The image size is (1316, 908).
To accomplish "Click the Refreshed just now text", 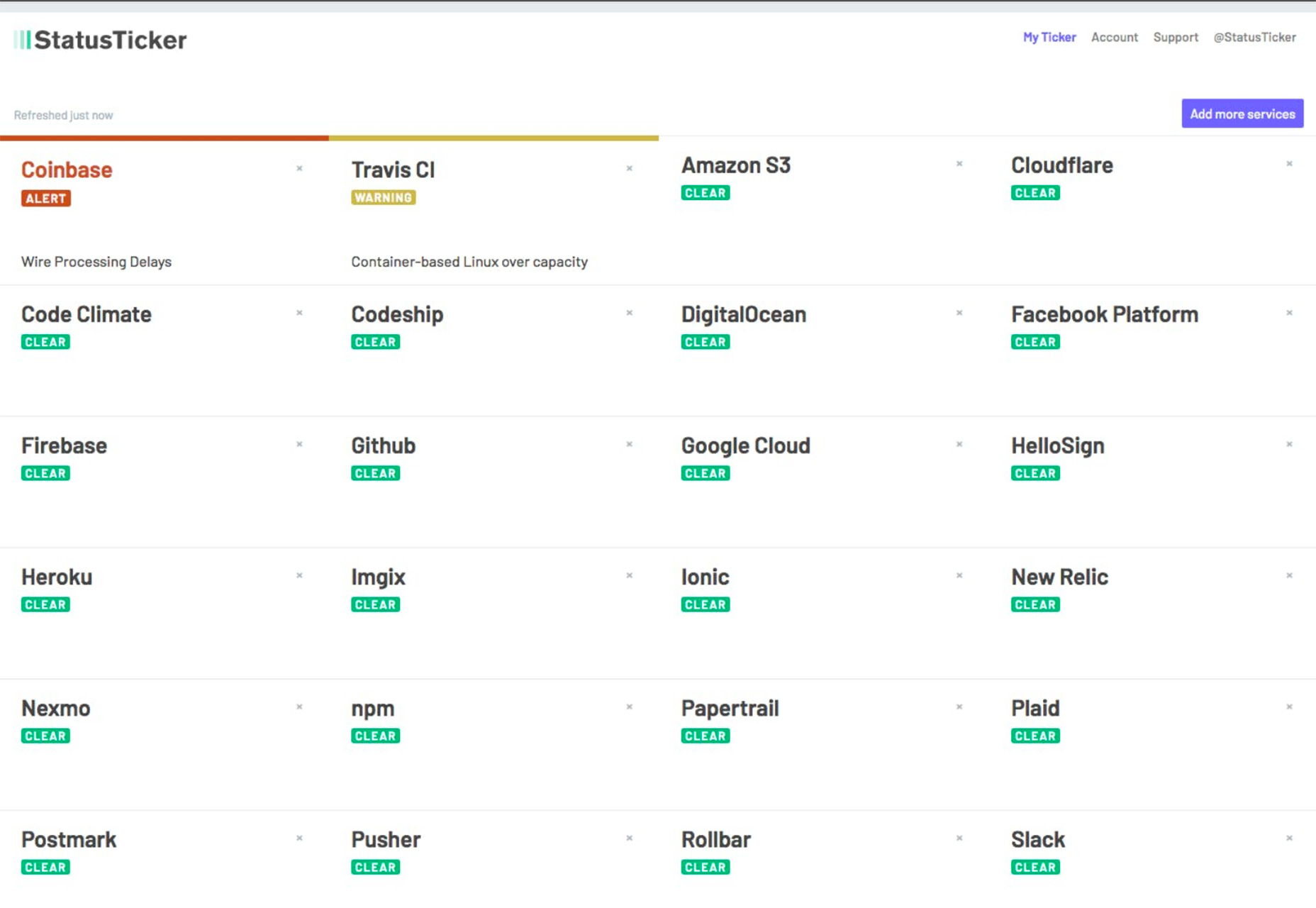I will click(x=63, y=115).
